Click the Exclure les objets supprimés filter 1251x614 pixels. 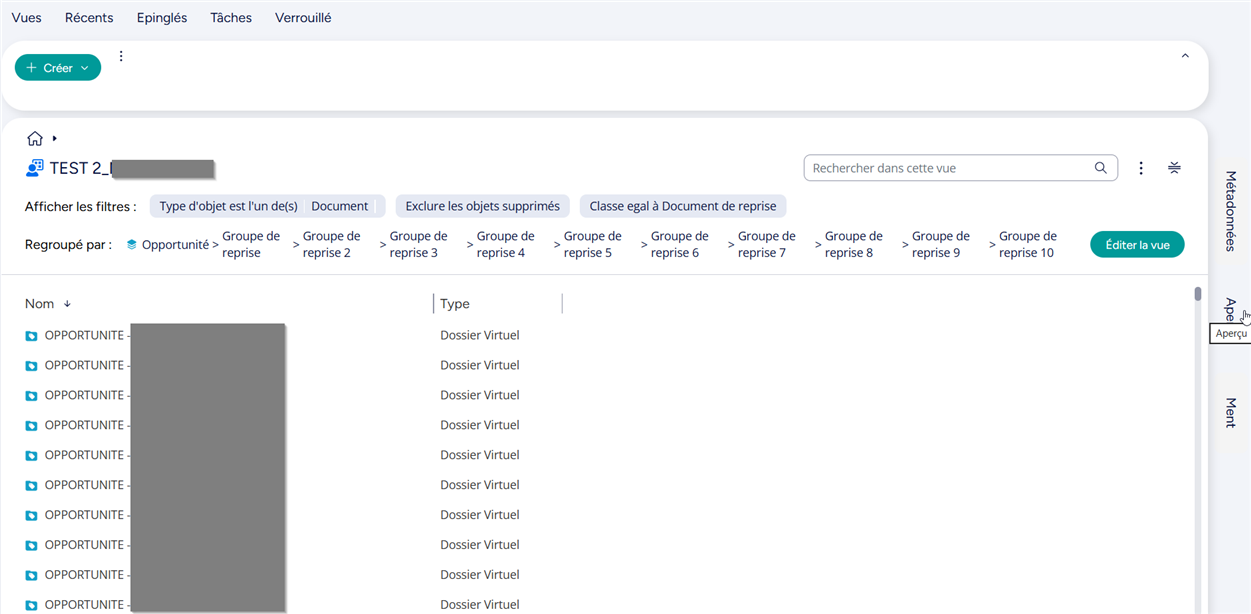click(482, 206)
